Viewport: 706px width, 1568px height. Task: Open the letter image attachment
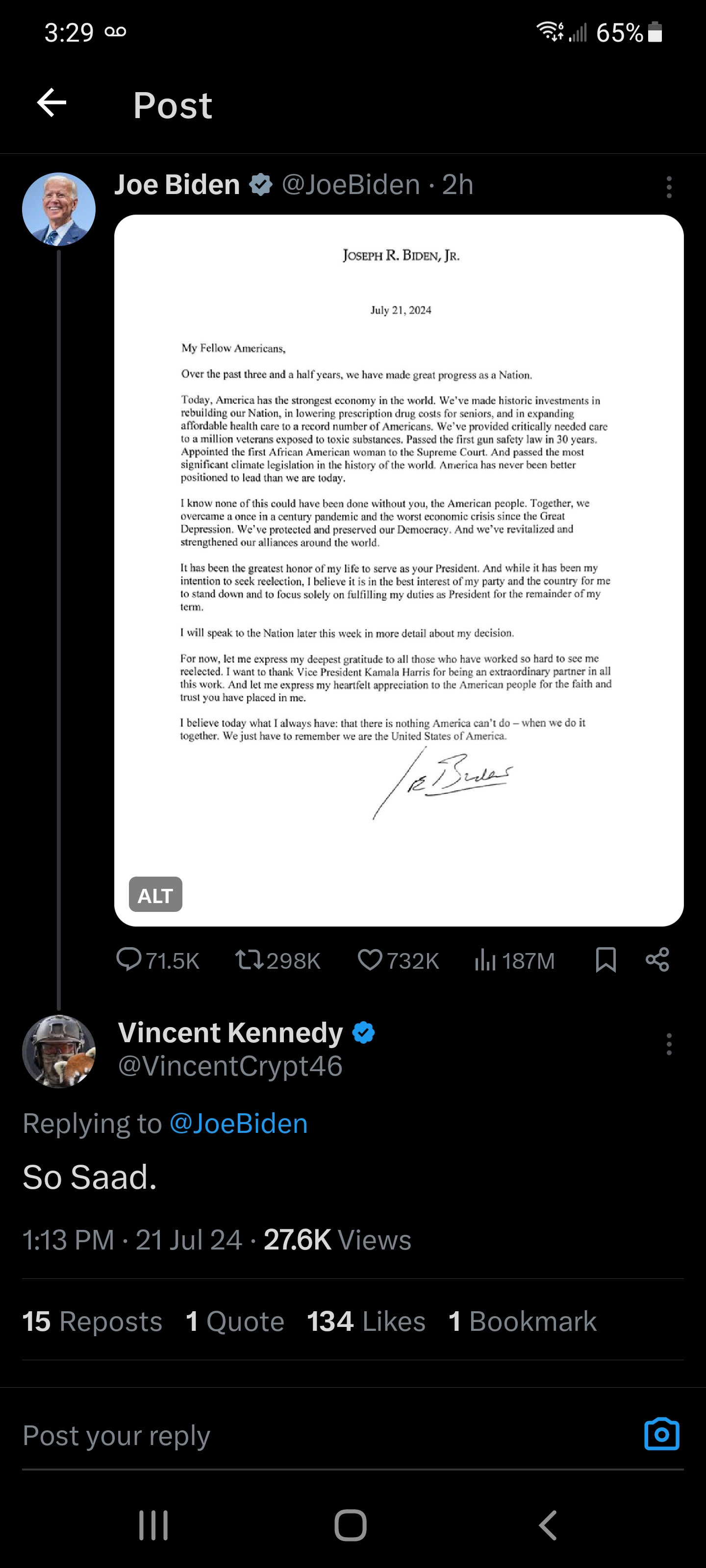point(399,548)
